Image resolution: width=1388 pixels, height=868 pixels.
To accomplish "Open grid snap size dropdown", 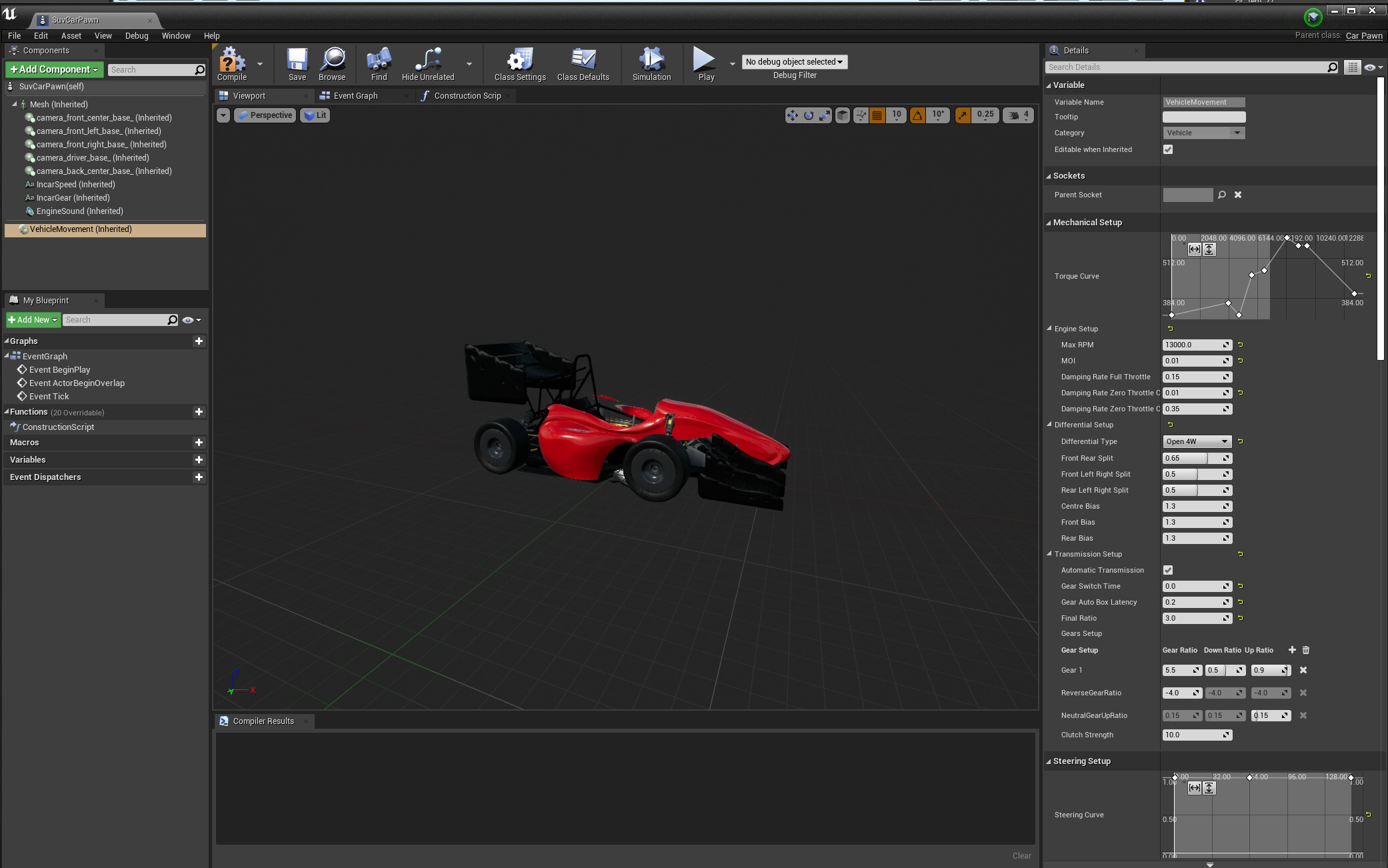I will [x=897, y=115].
